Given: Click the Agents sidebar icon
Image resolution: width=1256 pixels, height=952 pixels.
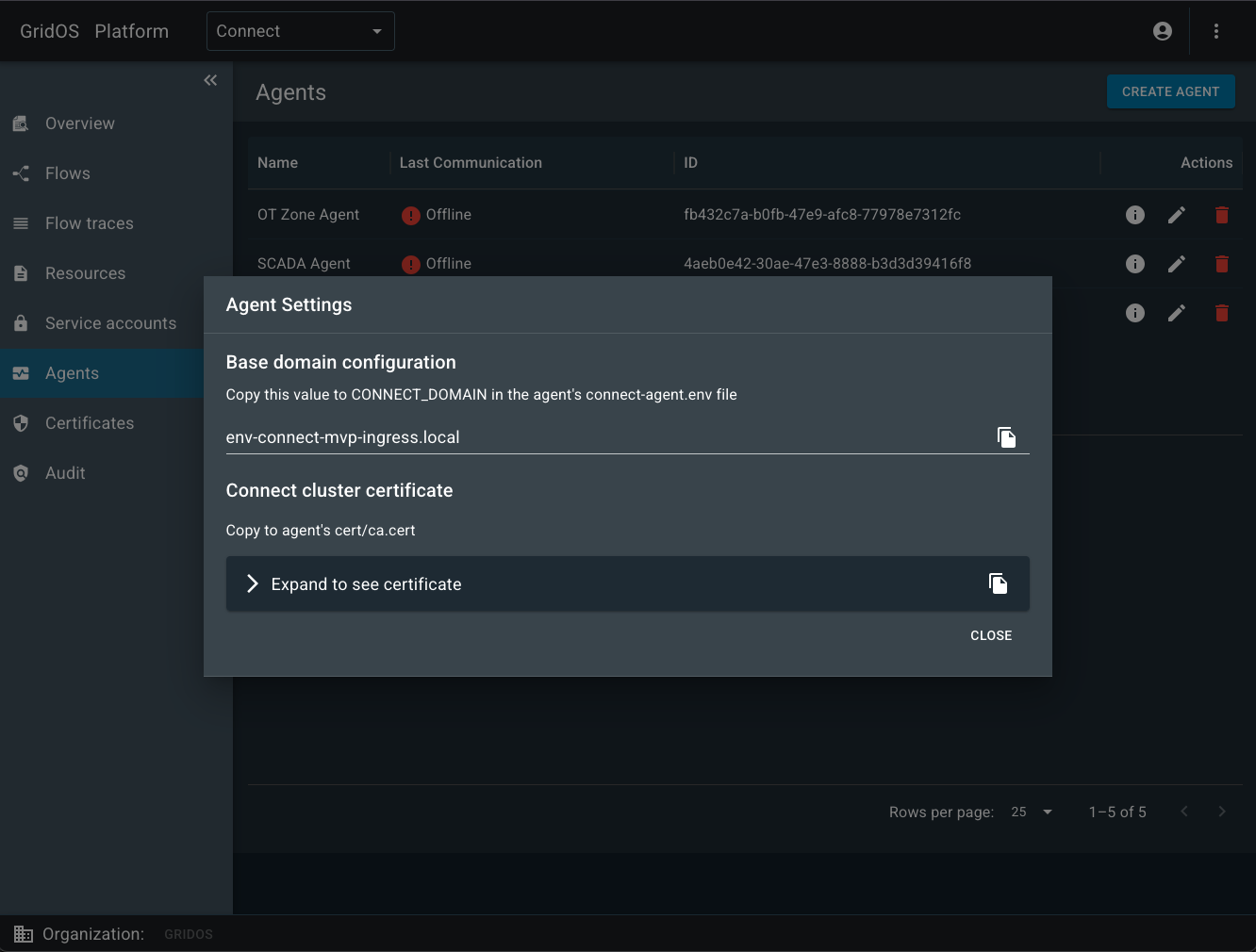Looking at the screenshot, I should 21,373.
